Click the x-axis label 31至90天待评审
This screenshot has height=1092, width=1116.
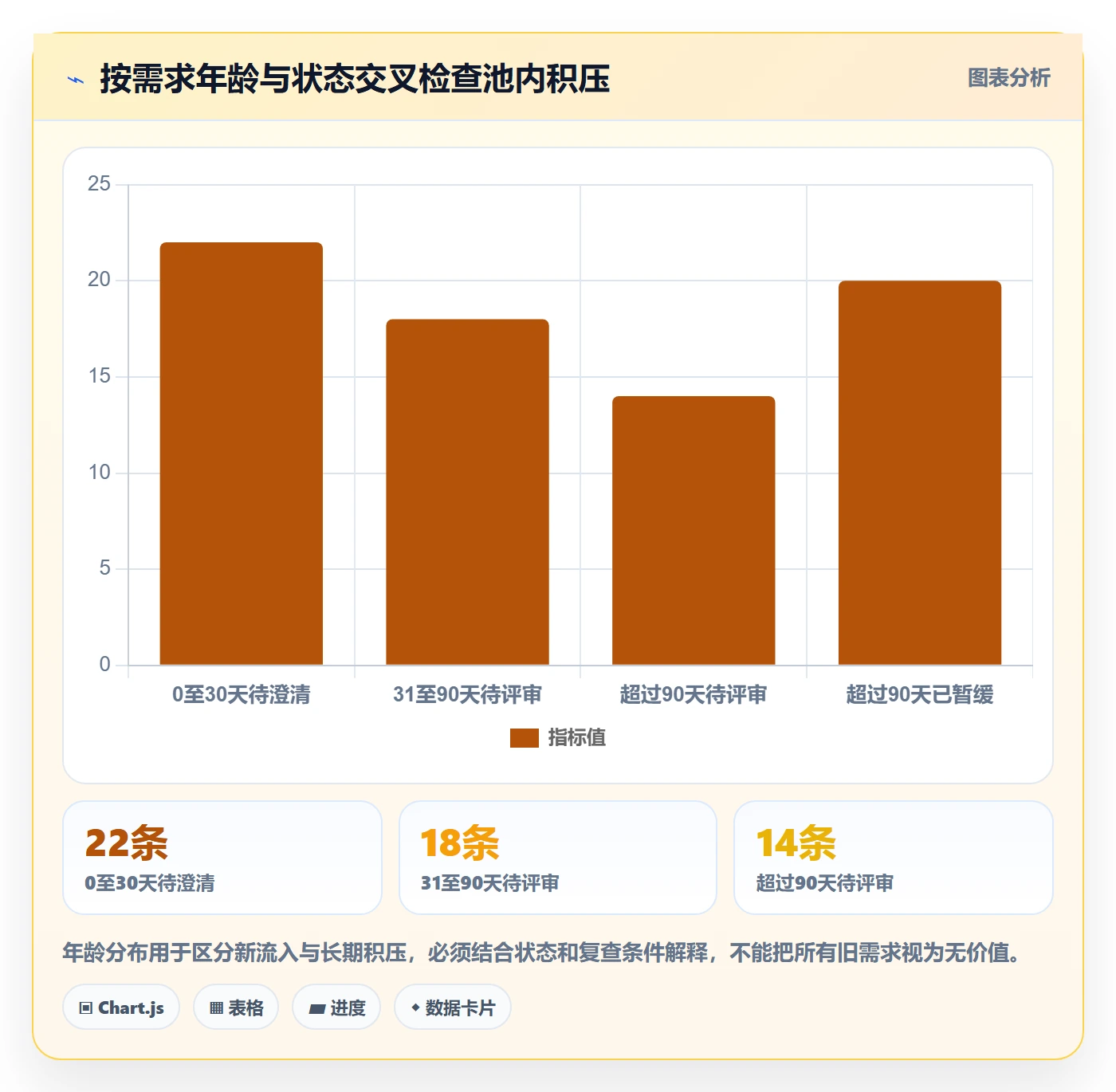coord(468,695)
